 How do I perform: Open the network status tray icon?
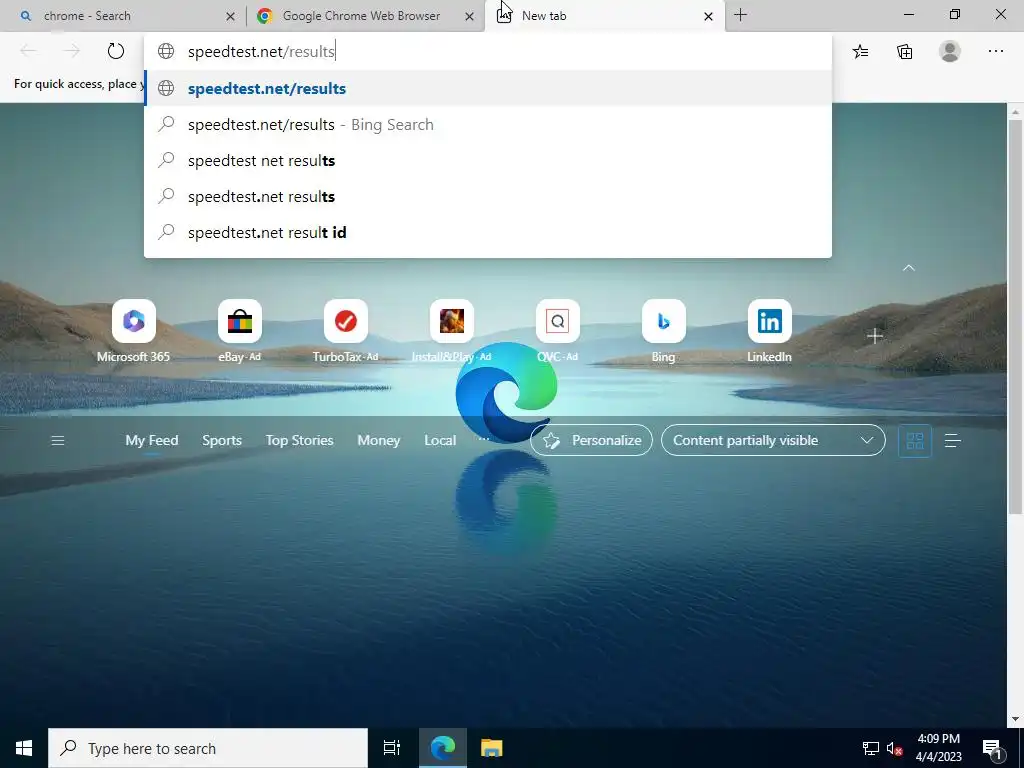(871, 748)
